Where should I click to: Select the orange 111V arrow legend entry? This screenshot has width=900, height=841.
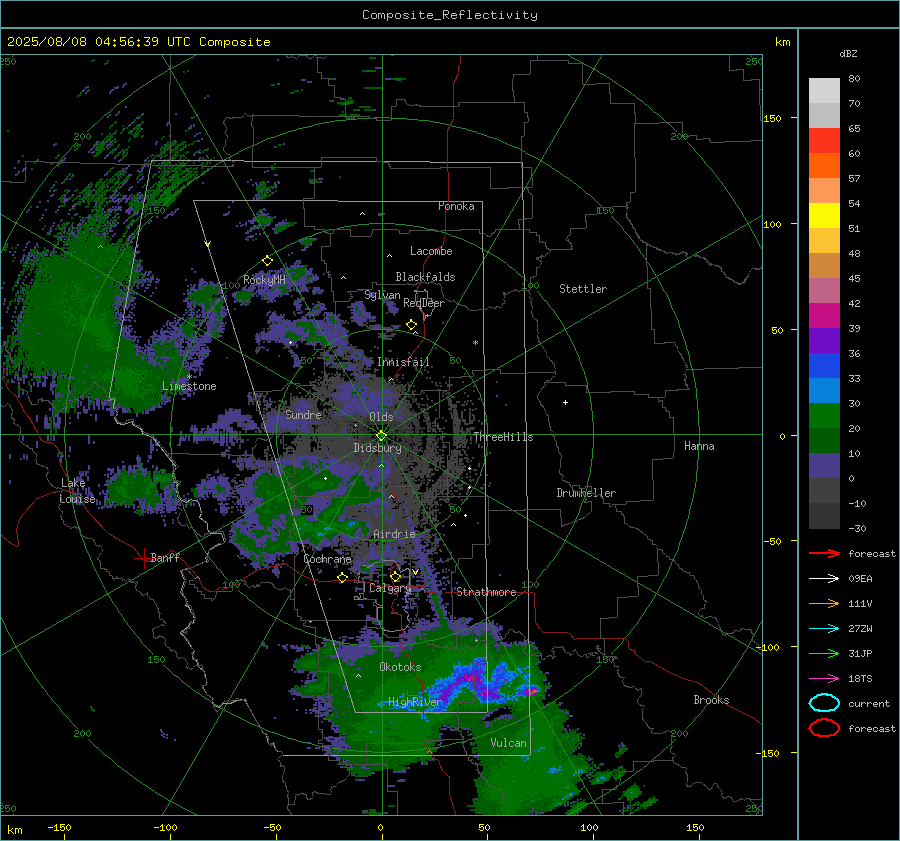coord(824,603)
